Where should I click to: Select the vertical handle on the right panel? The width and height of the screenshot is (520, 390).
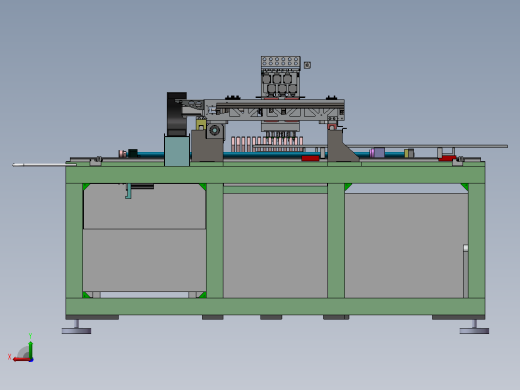point(465,271)
